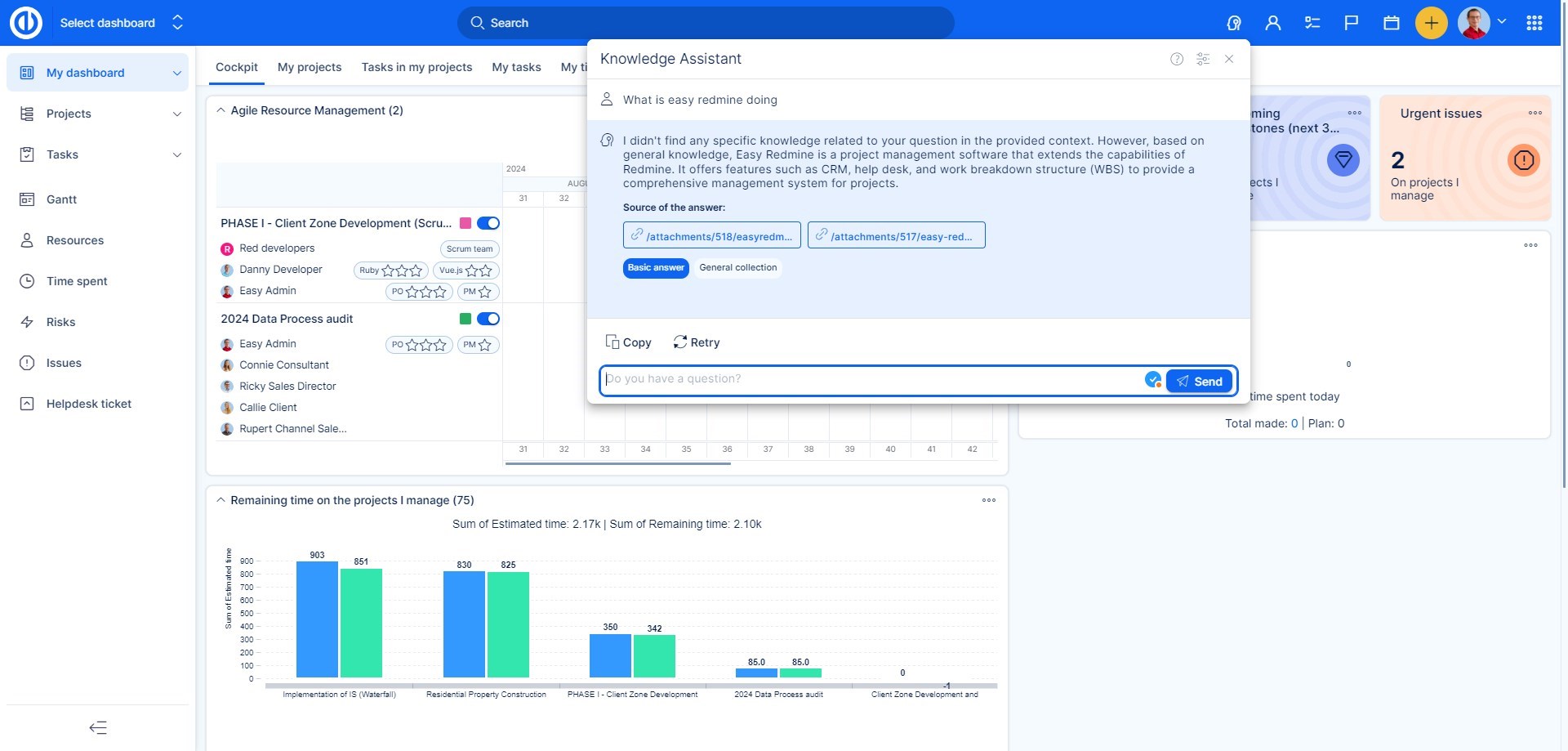Open the Tasks in my projects tab

click(x=416, y=67)
